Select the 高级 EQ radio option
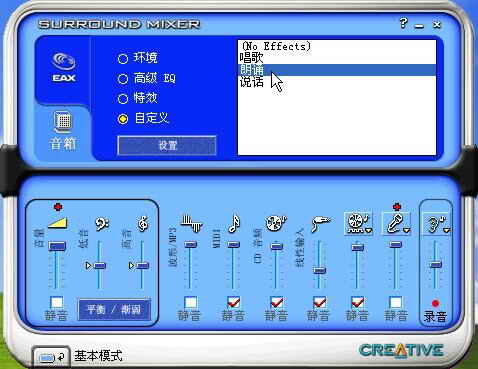 pos(123,79)
